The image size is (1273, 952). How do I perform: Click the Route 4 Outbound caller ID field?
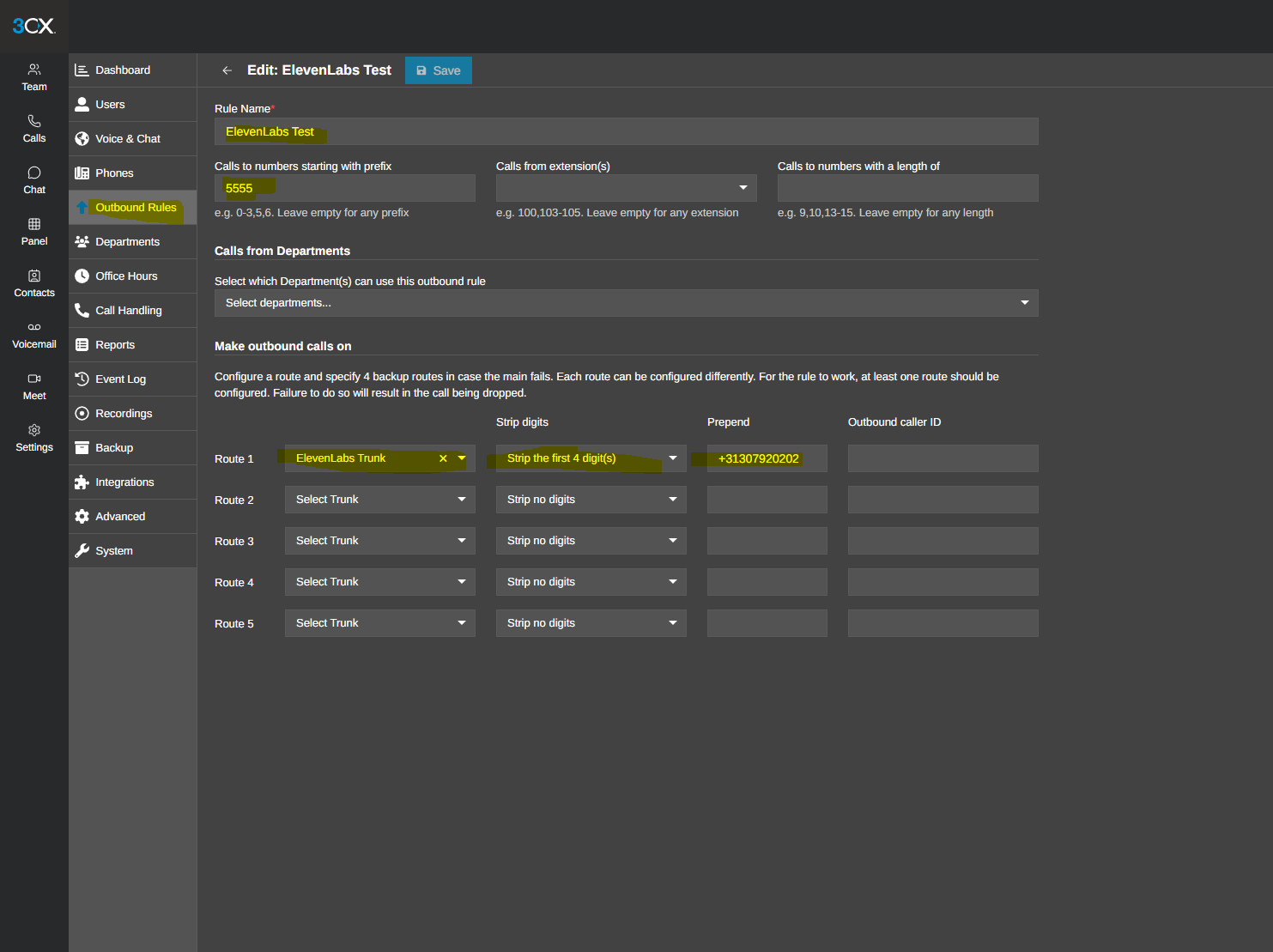[x=943, y=582]
